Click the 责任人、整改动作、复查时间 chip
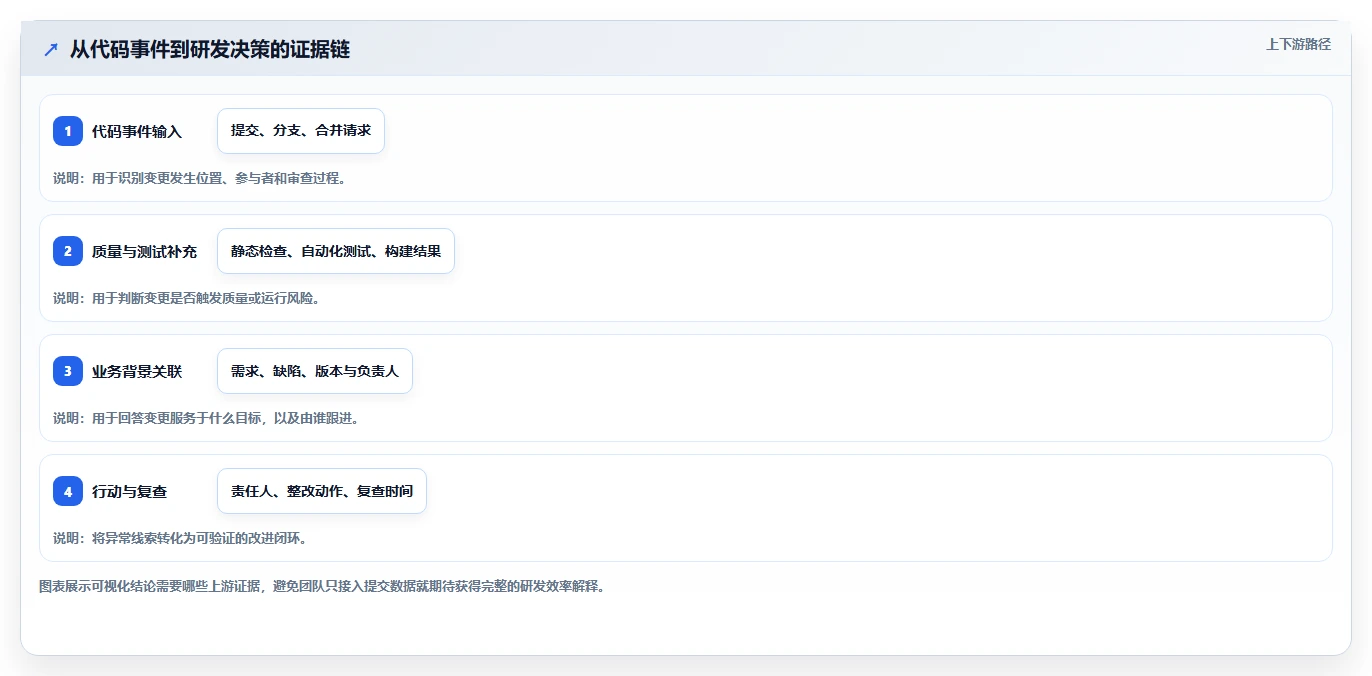The width and height of the screenshot is (1372, 676). click(322, 491)
